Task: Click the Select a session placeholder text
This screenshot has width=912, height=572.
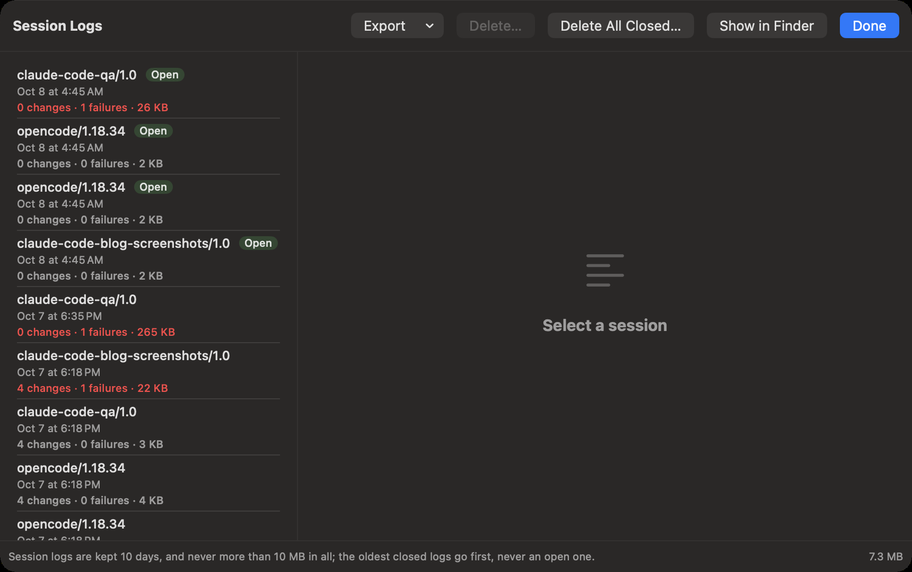Action: [605, 325]
